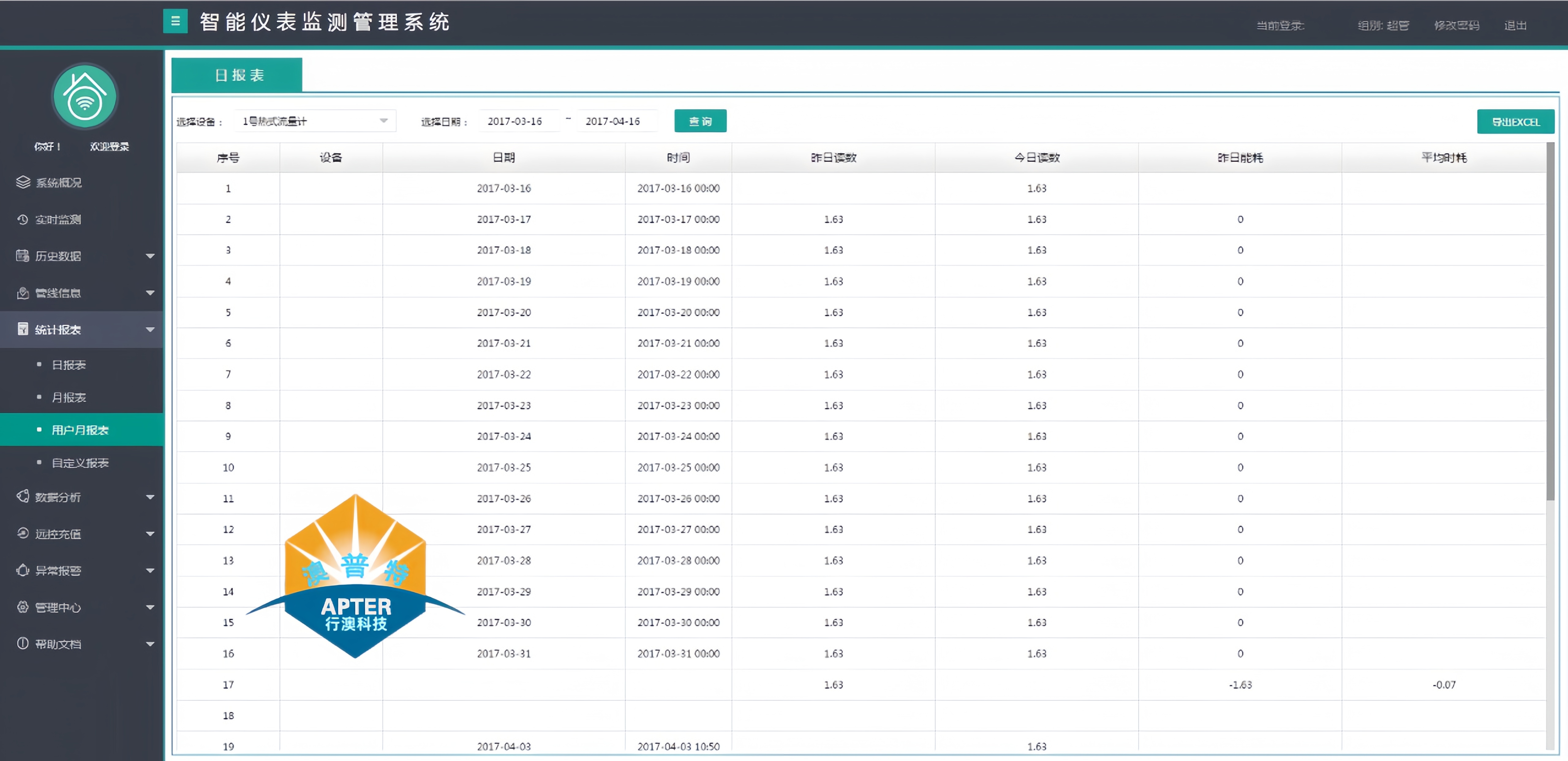
Task: Click the 数据分析 icon
Action: pyautogui.click(x=23, y=497)
